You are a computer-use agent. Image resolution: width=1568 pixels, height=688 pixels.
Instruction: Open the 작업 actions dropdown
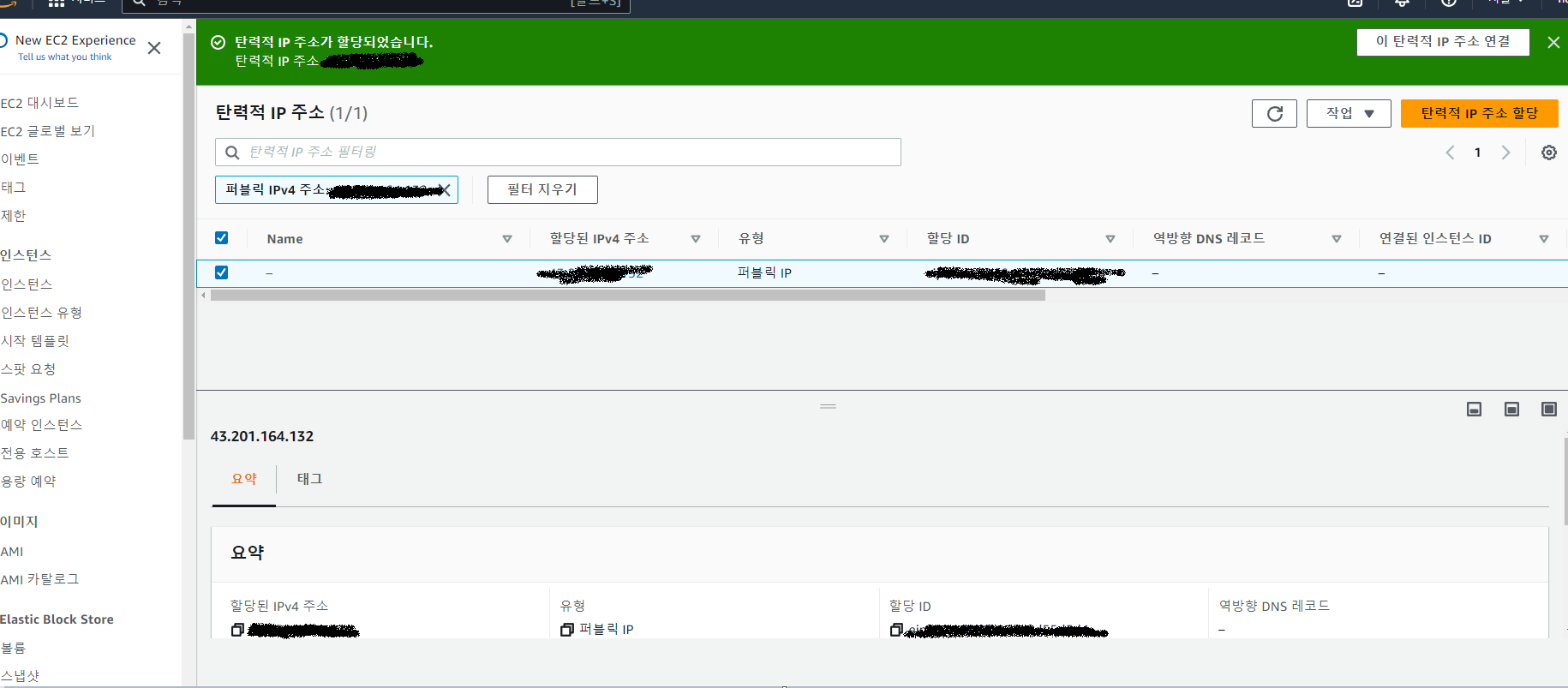[1349, 113]
